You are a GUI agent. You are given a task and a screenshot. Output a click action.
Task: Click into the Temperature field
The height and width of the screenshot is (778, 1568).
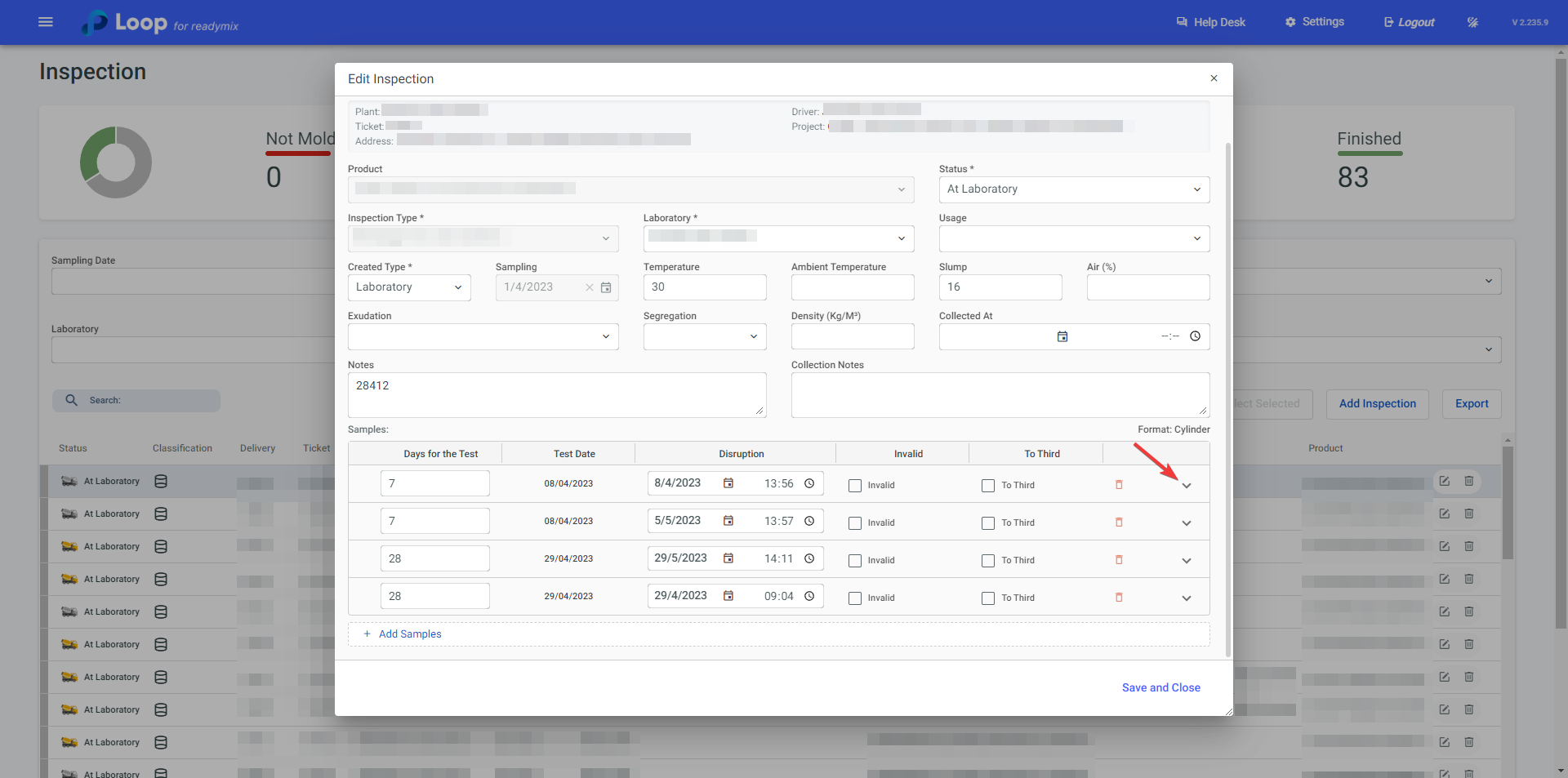pos(704,287)
